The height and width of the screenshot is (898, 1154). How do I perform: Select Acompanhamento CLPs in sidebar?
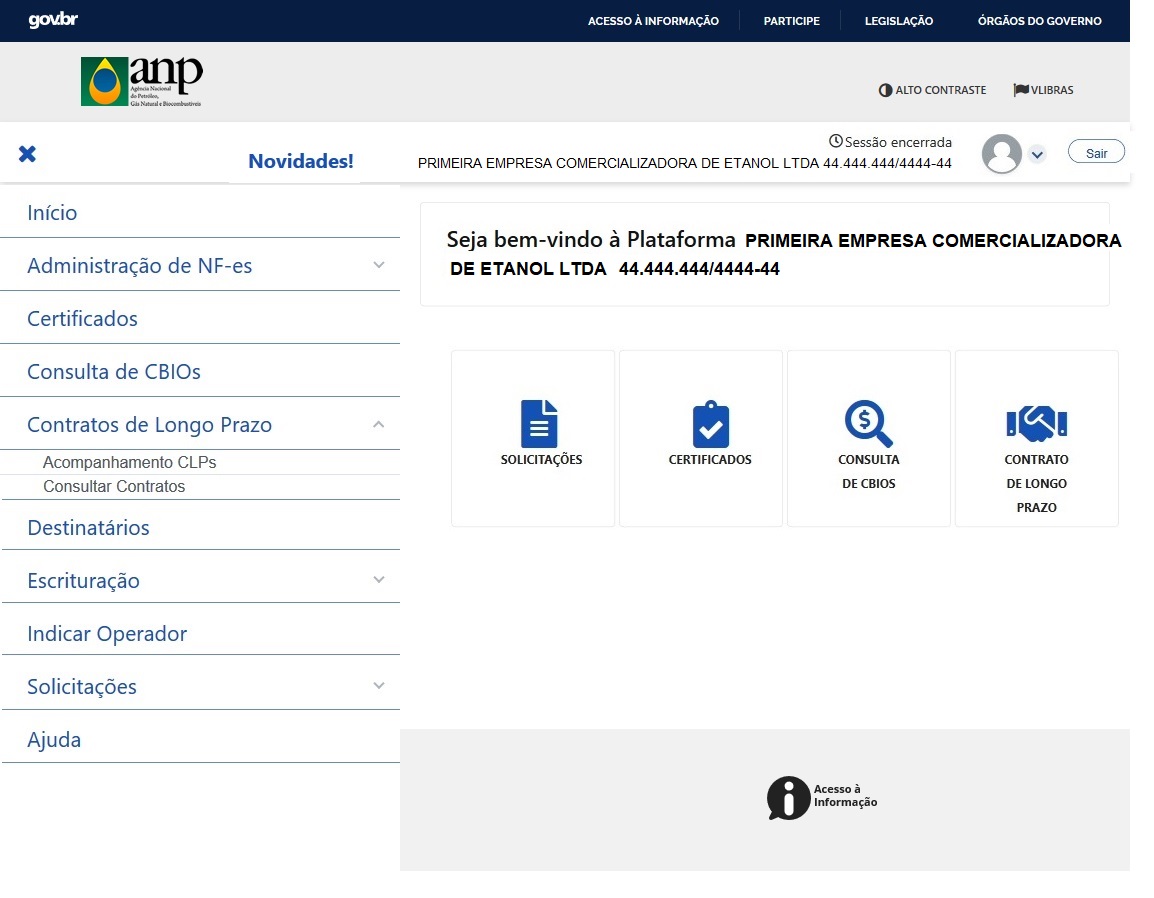click(x=129, y=463)
